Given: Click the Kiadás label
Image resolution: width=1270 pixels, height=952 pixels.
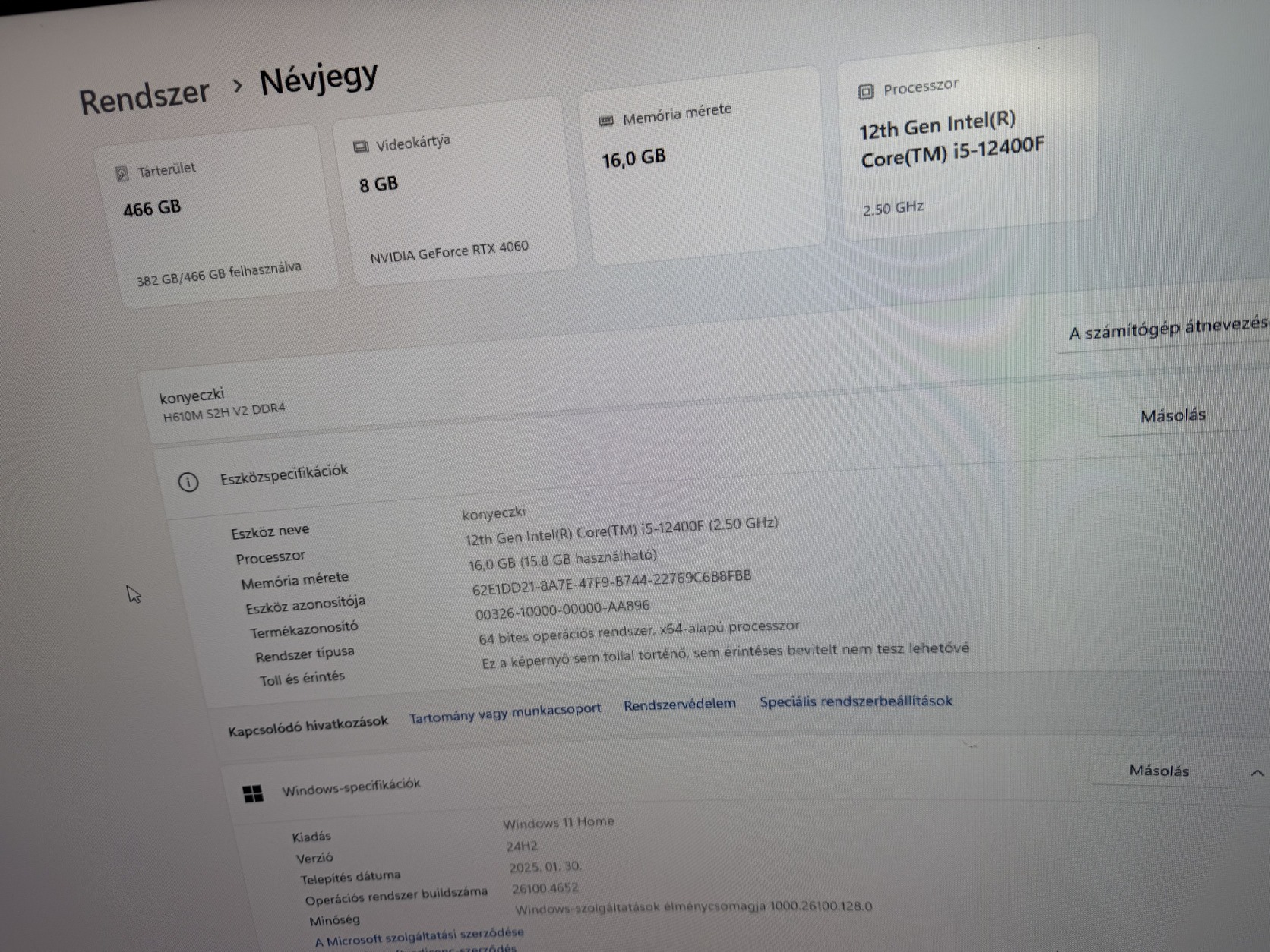Looking at the screenshot, I should click(311, 837).
